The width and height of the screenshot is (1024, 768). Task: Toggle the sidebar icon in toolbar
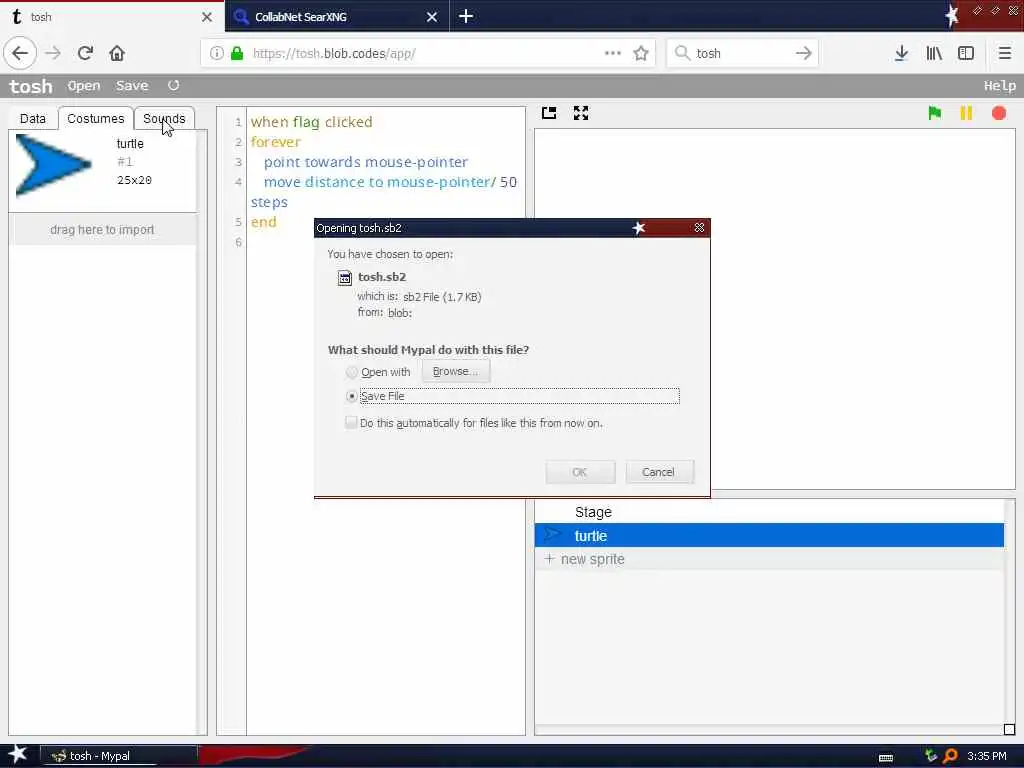coord(966,53)
